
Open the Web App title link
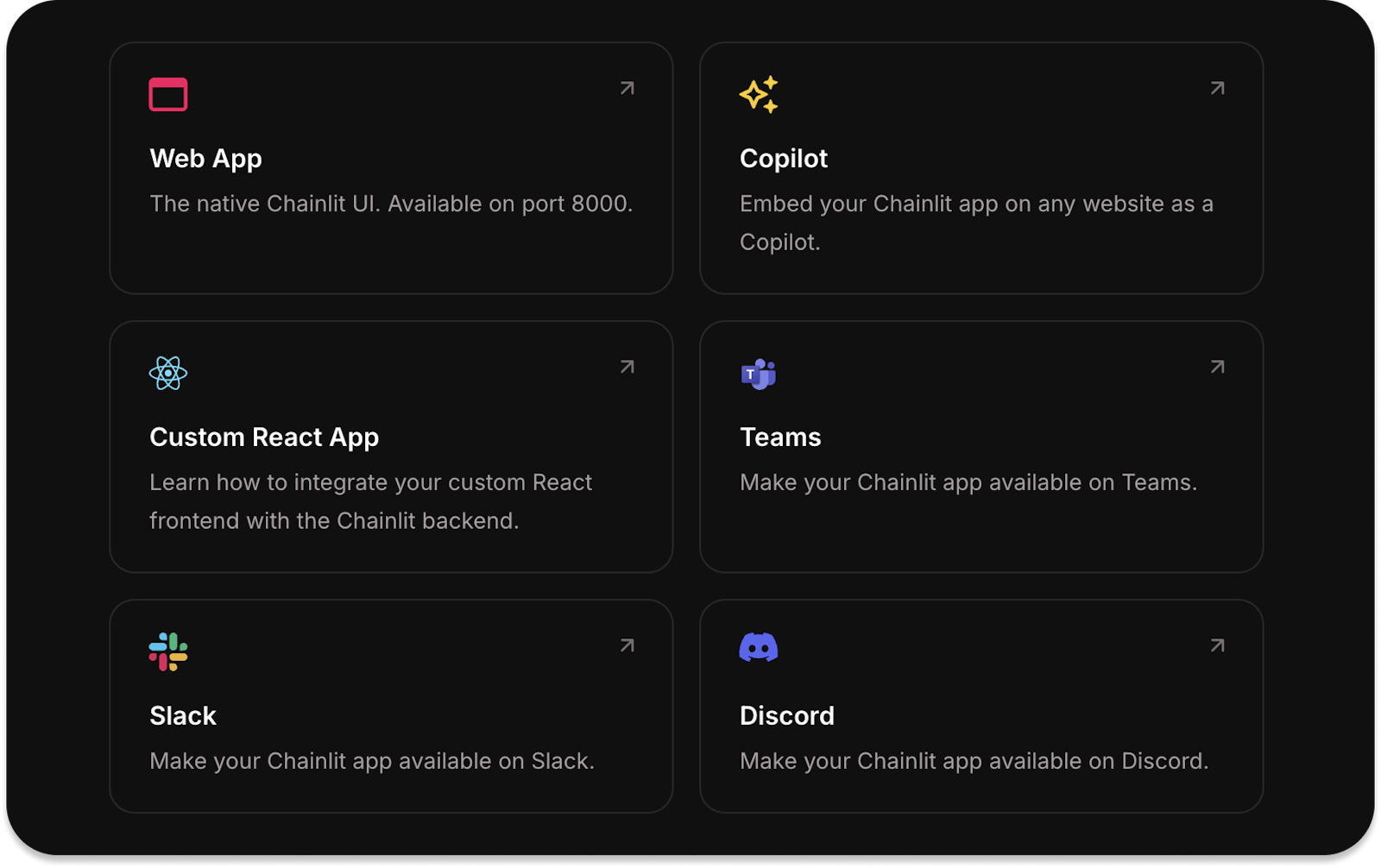click(205, 159)
